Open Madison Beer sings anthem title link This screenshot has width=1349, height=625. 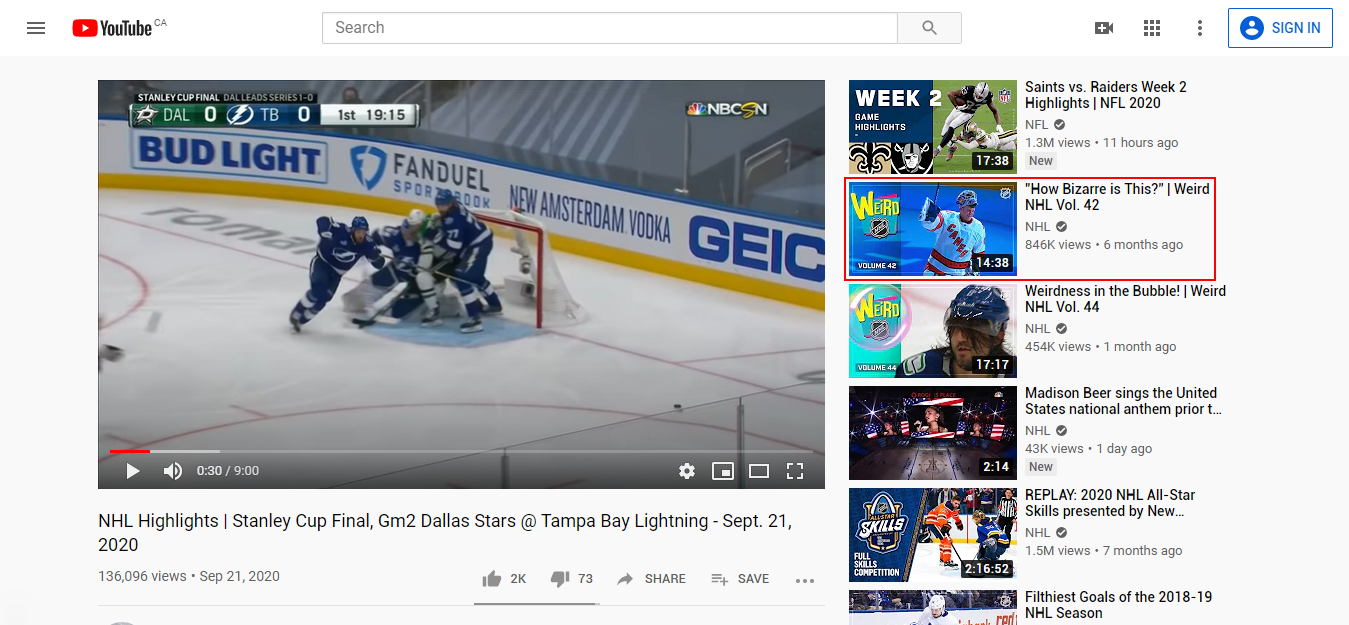1124,401
